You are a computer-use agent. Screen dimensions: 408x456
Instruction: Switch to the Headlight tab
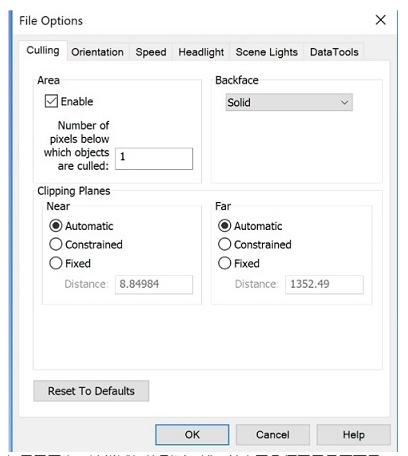click(x=201, y=52)
